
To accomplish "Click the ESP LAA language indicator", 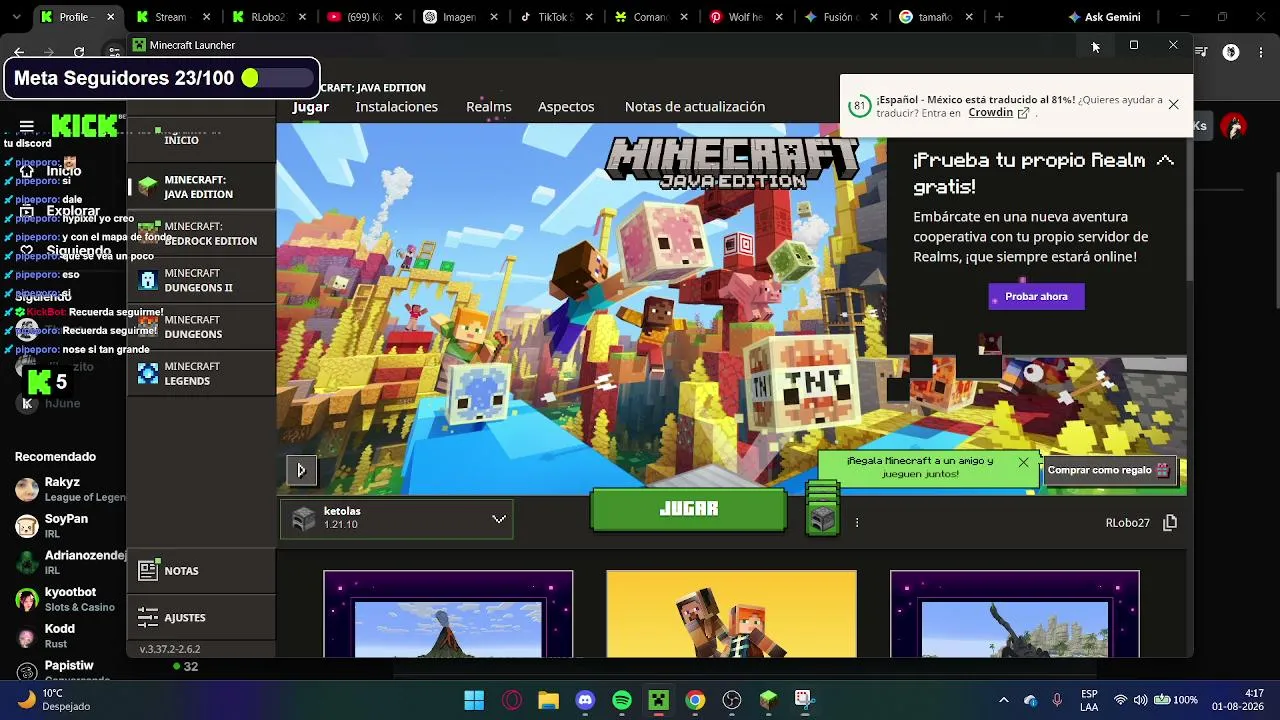I will click(x=1089, y=700).
